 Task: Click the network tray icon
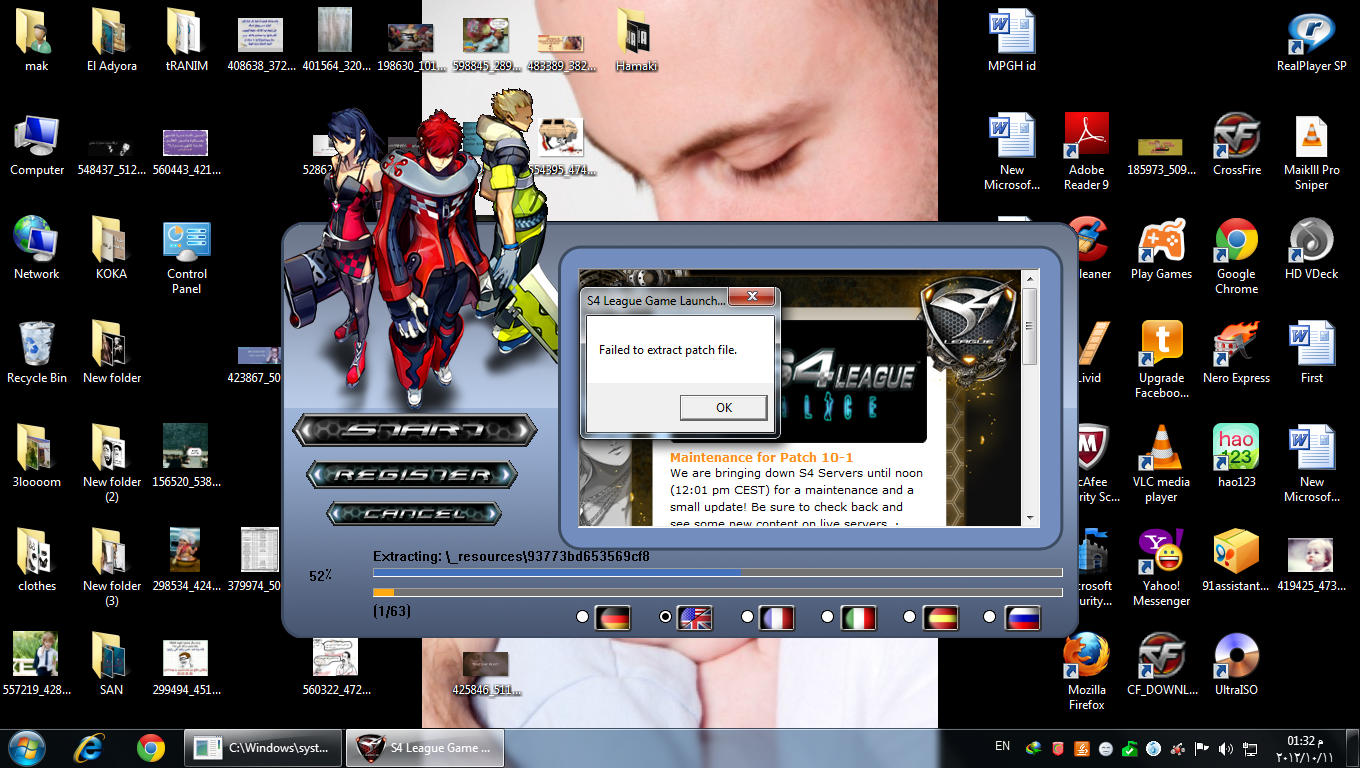click(1250, 749)
